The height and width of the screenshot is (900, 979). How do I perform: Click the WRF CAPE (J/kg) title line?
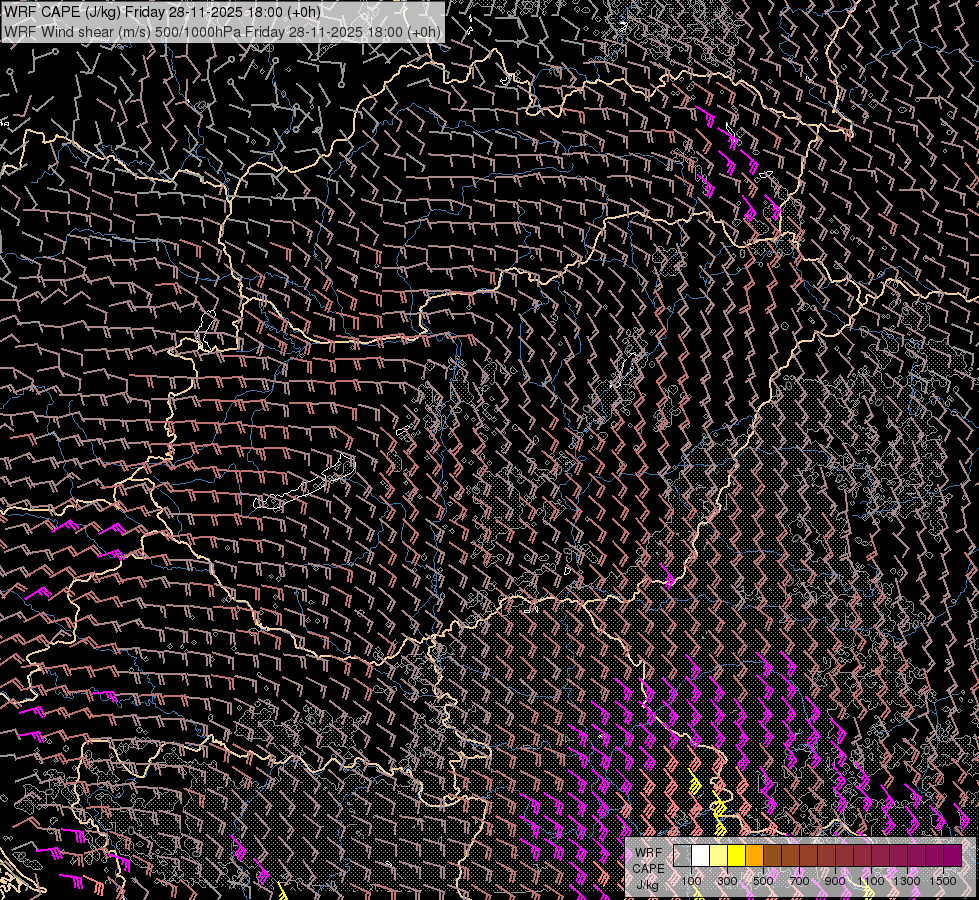[162, 12]
